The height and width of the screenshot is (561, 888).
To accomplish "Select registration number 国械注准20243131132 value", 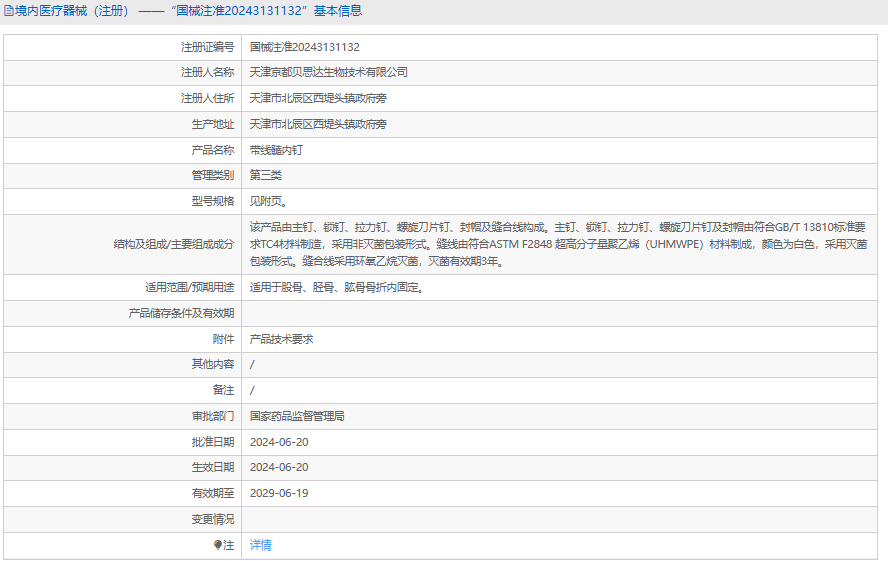I will [305, 47].
